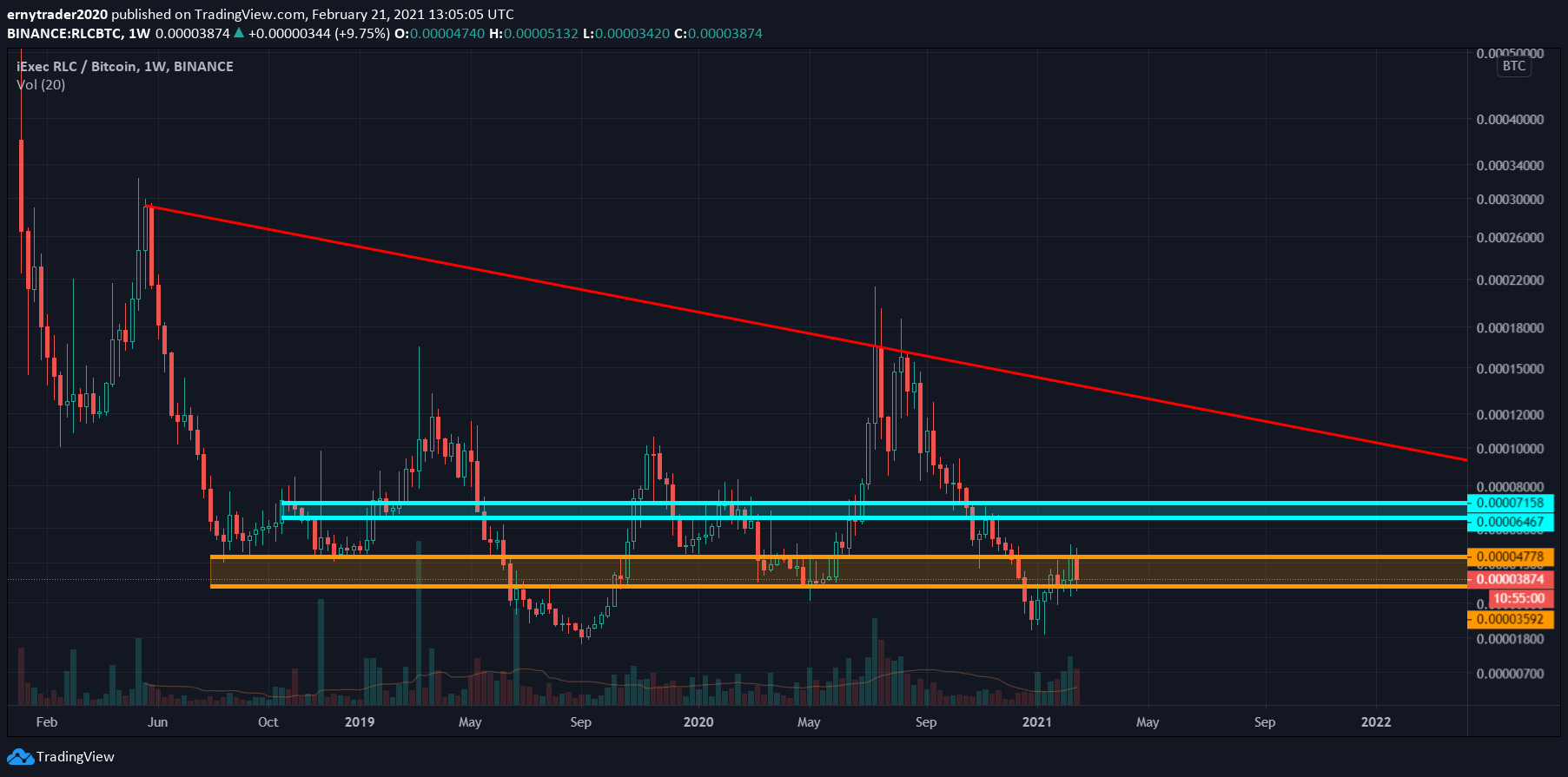This screenshot has height=777, width=1568.
Task: Click the 10:55:00 candle countdown timer
Action: point(1518,598)
